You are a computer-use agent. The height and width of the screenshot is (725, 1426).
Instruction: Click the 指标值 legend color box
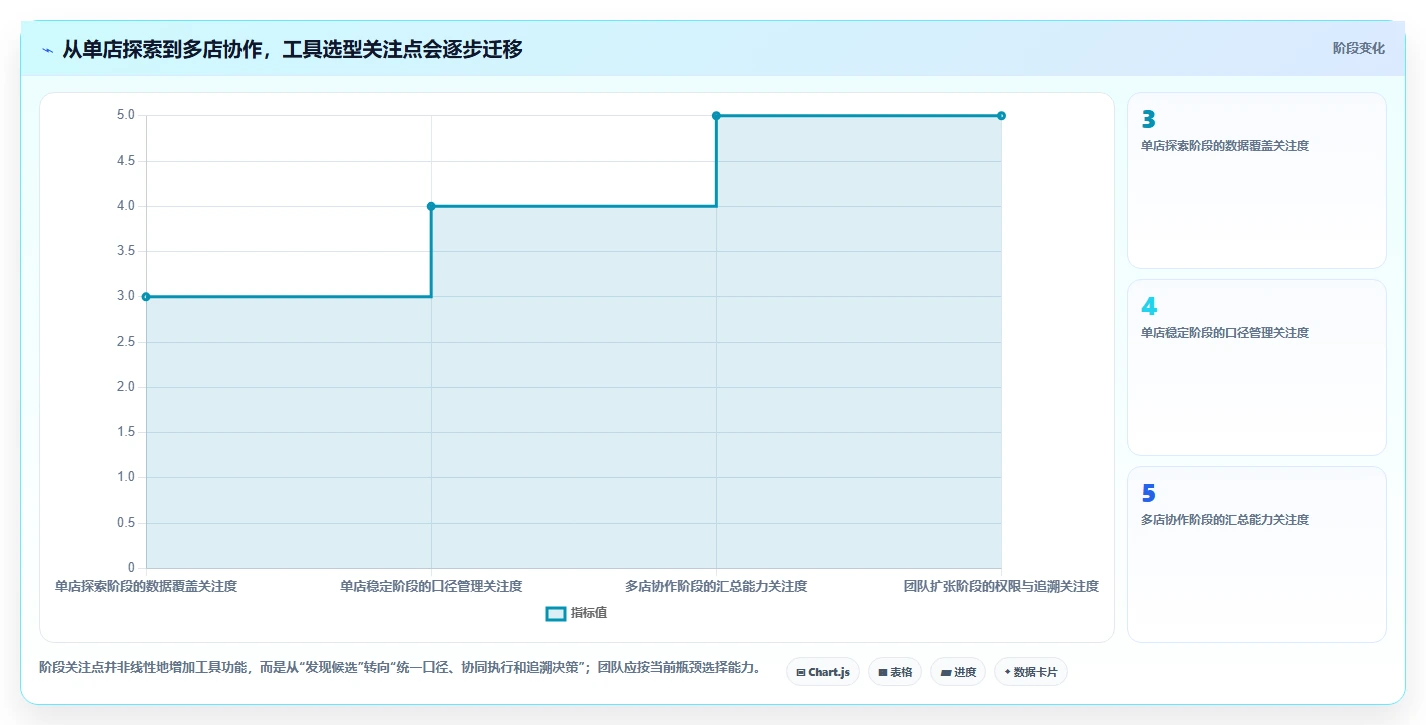pos(556,613)
